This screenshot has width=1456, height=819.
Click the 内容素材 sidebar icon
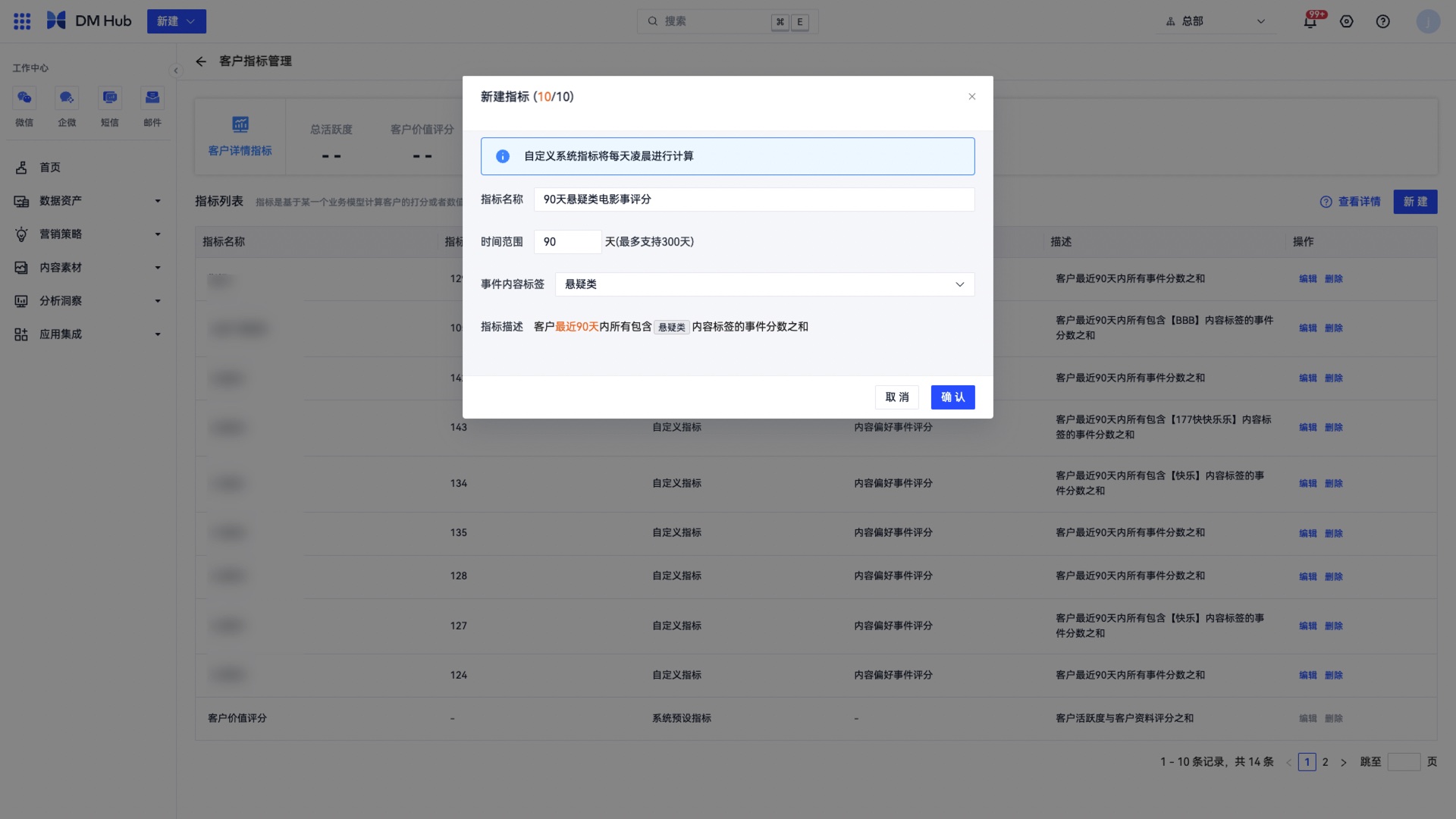coord(21,268)
